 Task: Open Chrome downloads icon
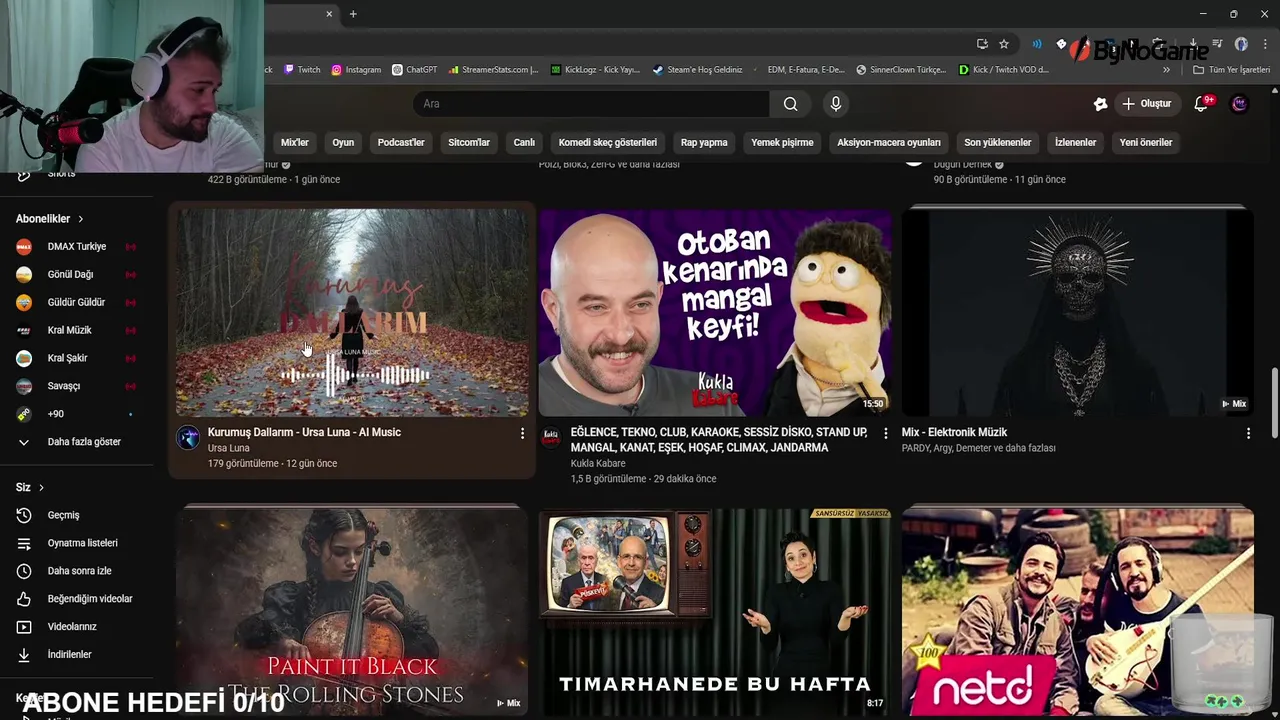click(1193, 44)
